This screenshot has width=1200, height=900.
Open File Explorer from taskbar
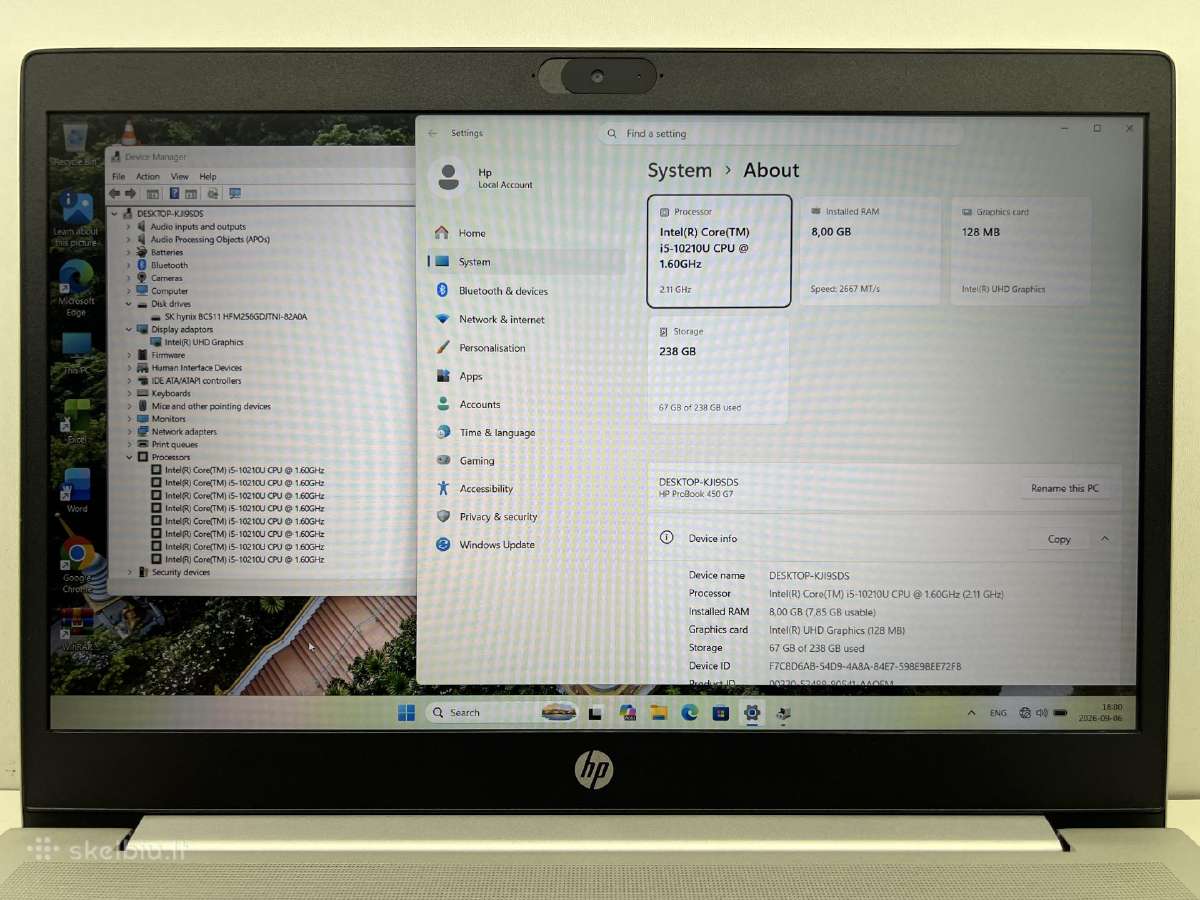(x=658, y=712)
